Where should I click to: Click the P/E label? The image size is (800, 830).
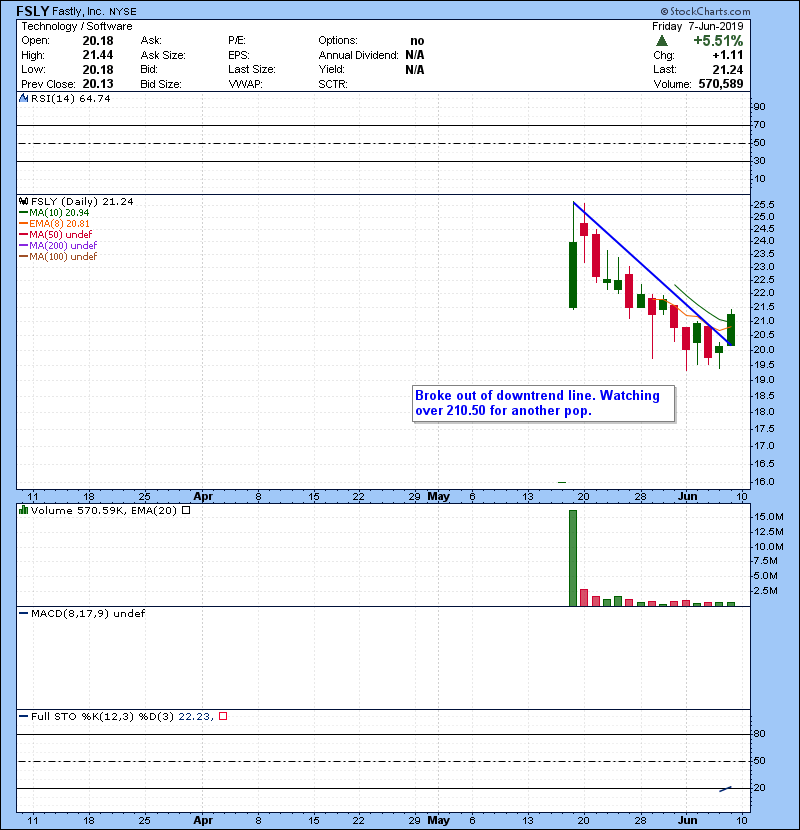click(237, 41)
